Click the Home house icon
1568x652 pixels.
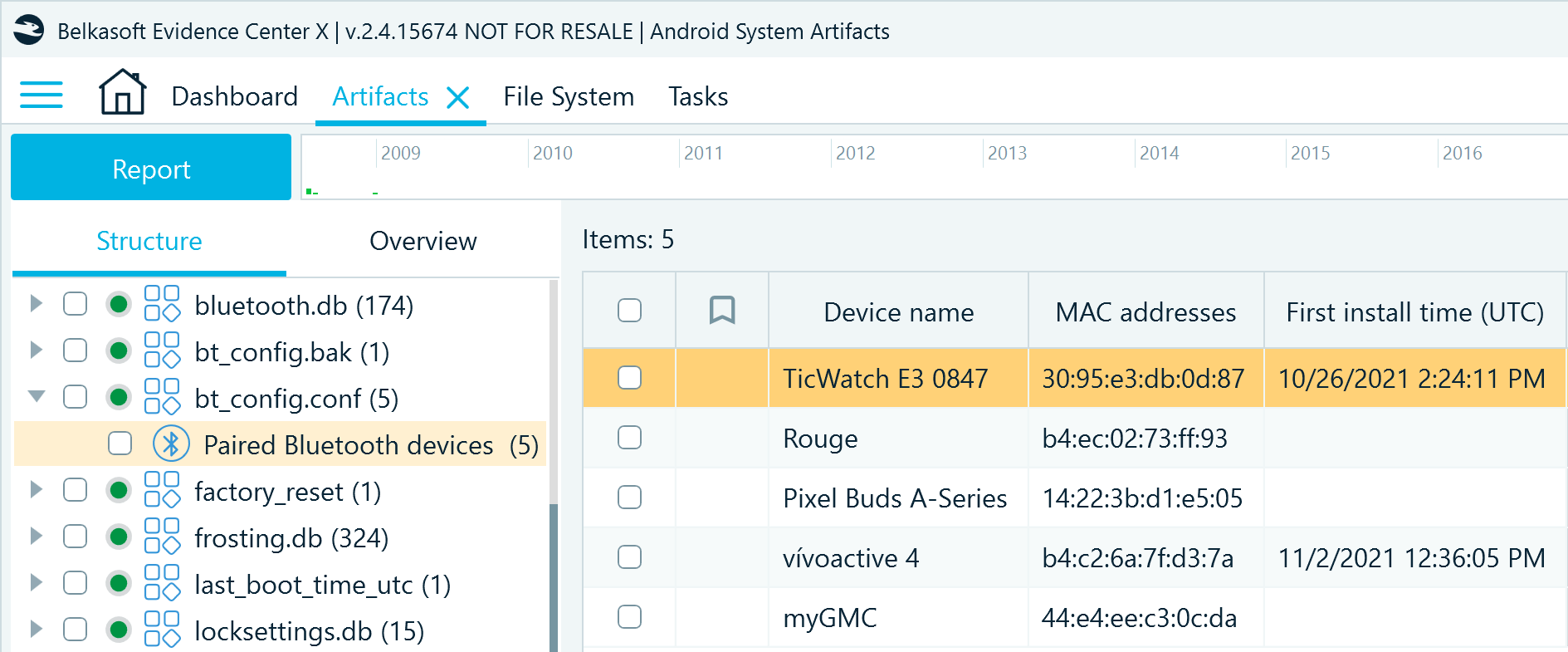(x=123, y=91)
